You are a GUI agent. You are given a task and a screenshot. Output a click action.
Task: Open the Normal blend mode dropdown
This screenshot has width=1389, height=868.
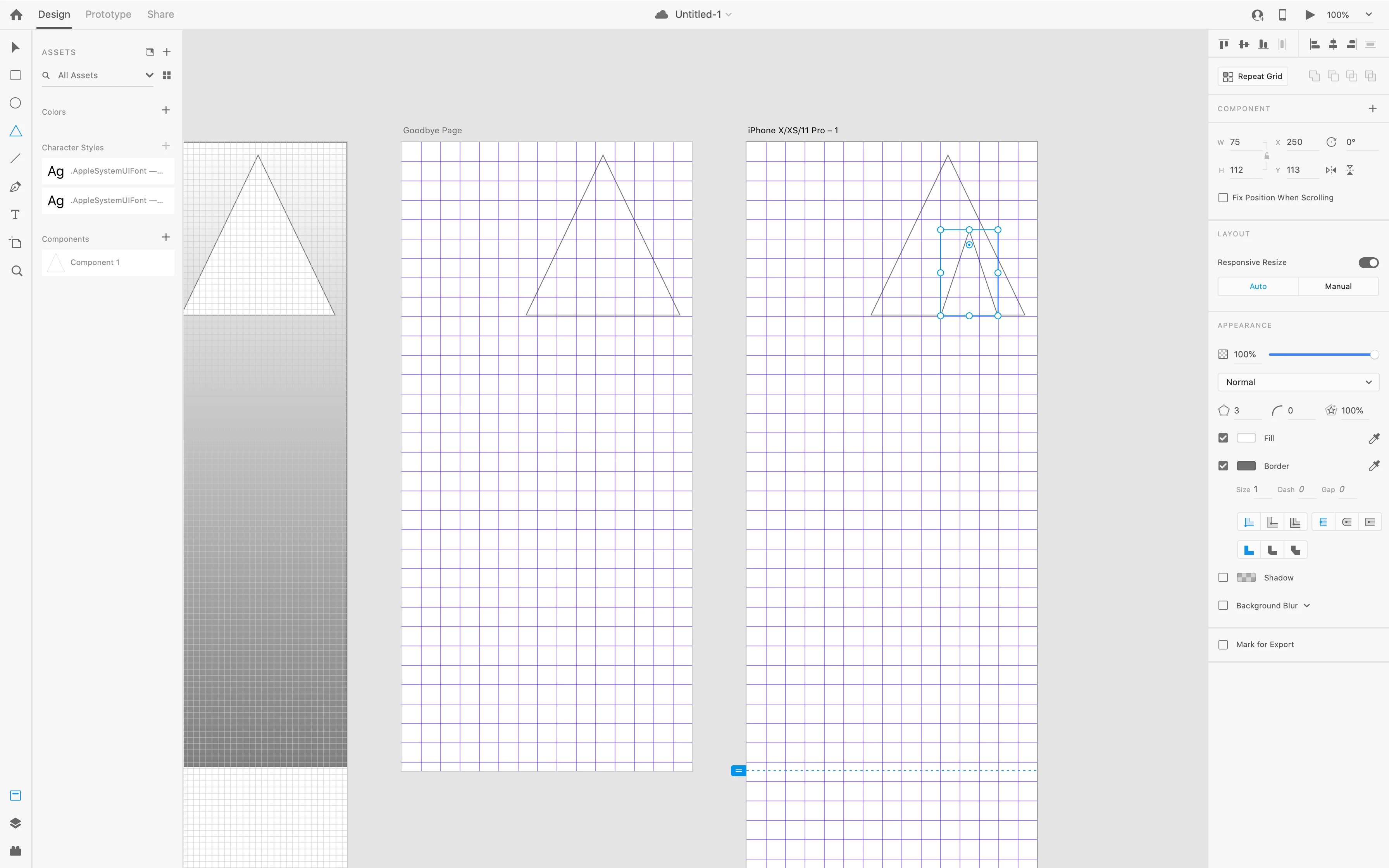click(x=1298, y=382)
